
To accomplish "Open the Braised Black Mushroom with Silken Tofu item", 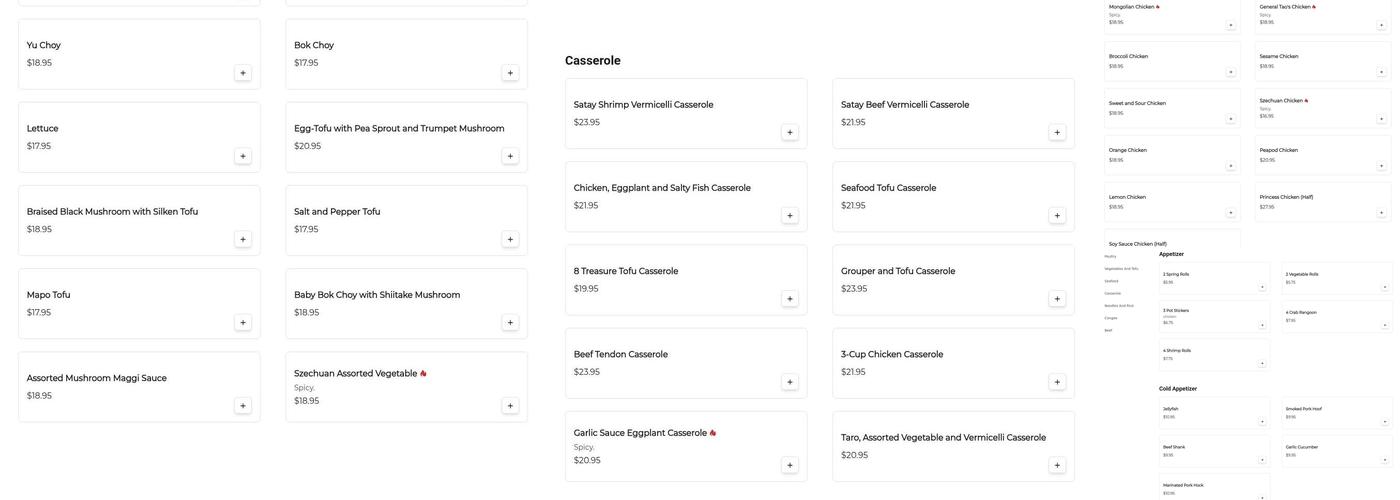I will pyautogui.click(x=112, y=212).
